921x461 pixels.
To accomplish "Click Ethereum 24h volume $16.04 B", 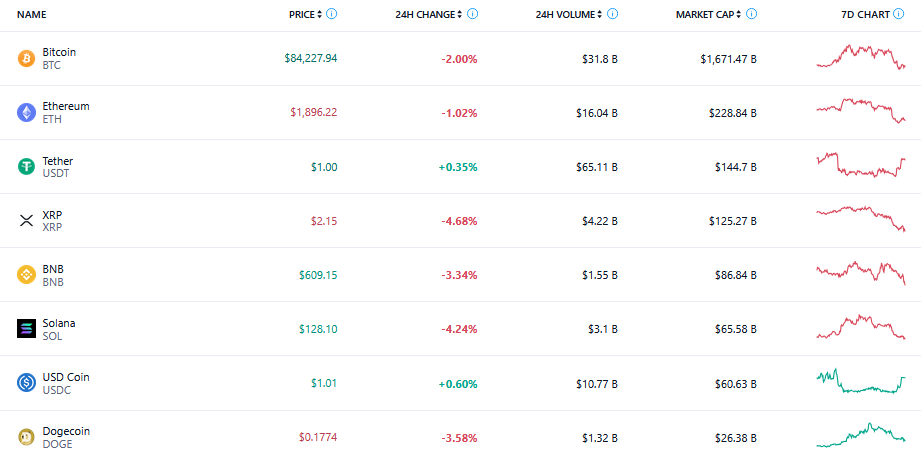I will point(597,113).
